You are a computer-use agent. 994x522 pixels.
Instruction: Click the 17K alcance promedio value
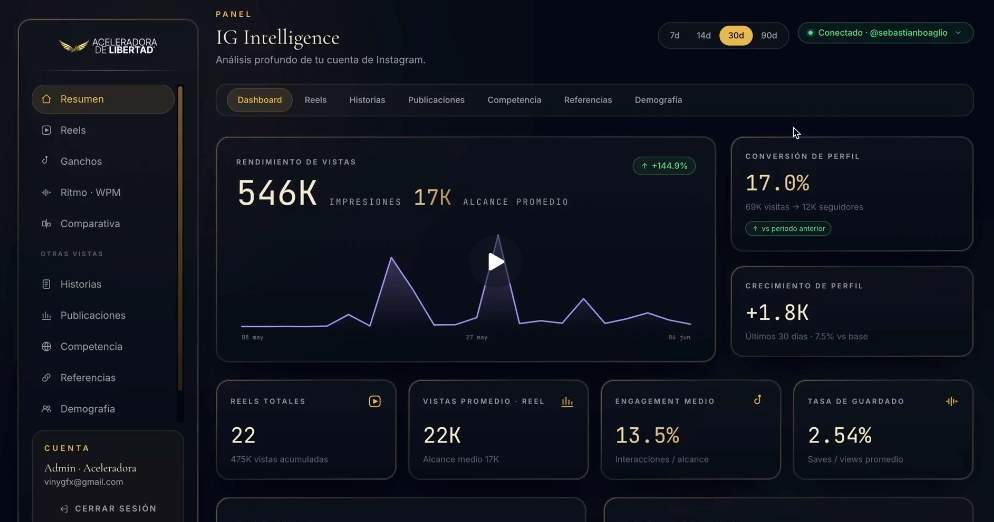click(432, 197)
